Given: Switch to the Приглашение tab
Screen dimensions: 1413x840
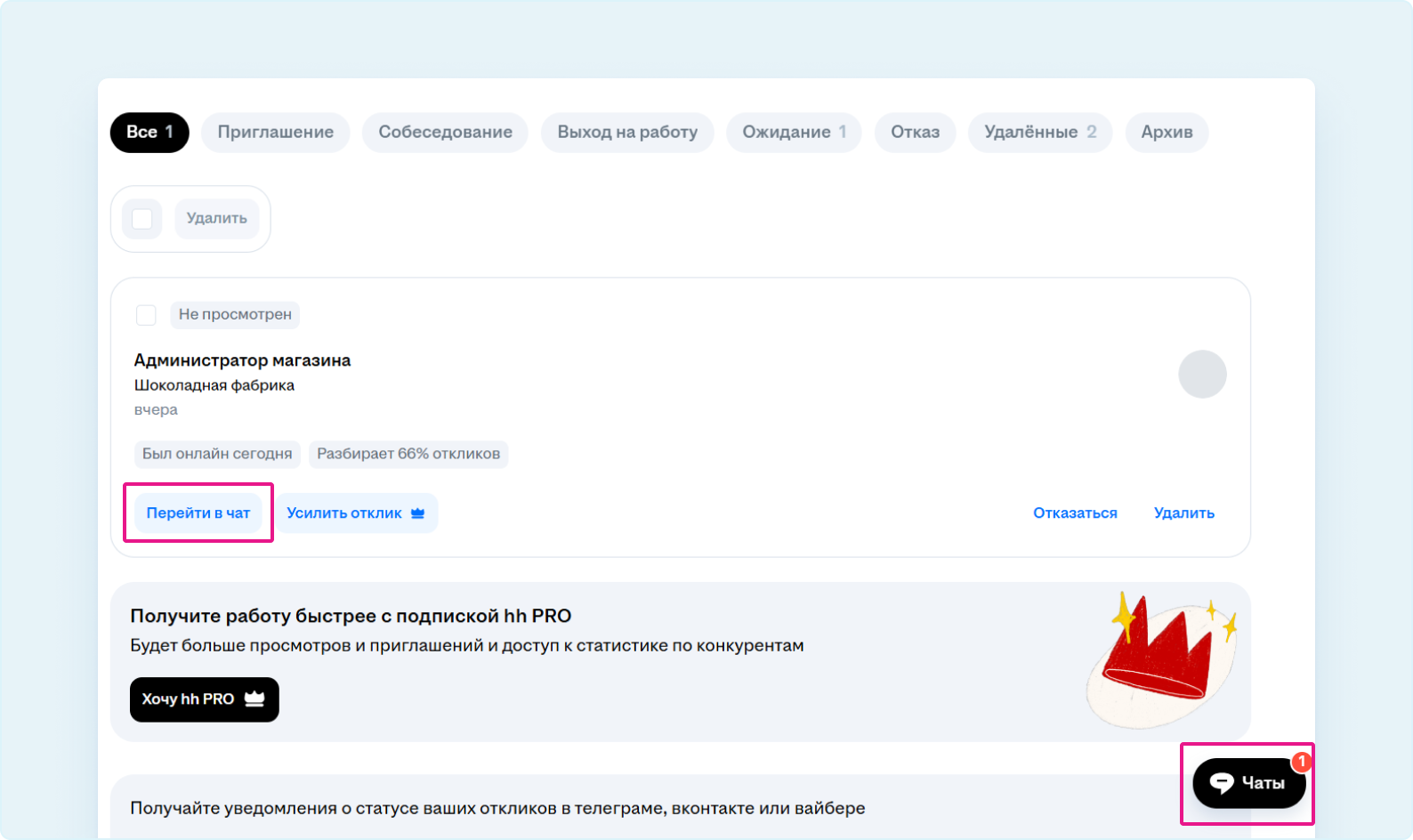Looking at the screenshot, I should point(275,133).
